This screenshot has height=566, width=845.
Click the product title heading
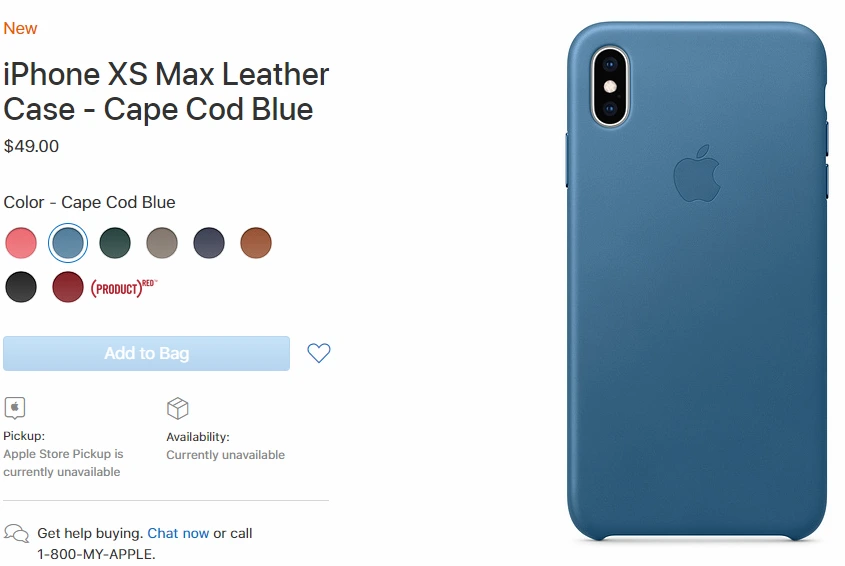click(166, 92)
